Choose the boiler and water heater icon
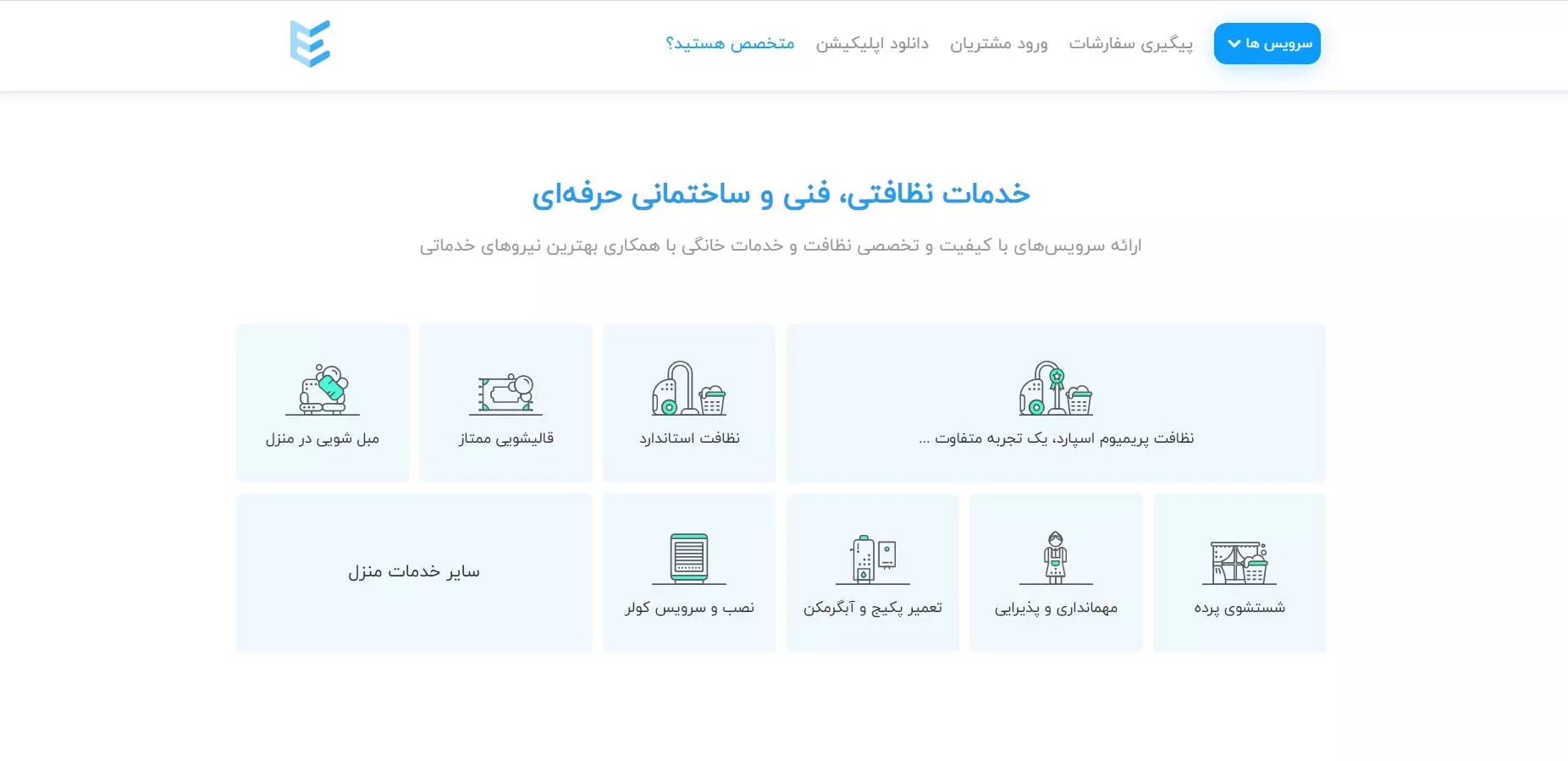Image resolution: width=1568 pixels, height=761 pixels. tap(872, 559)
